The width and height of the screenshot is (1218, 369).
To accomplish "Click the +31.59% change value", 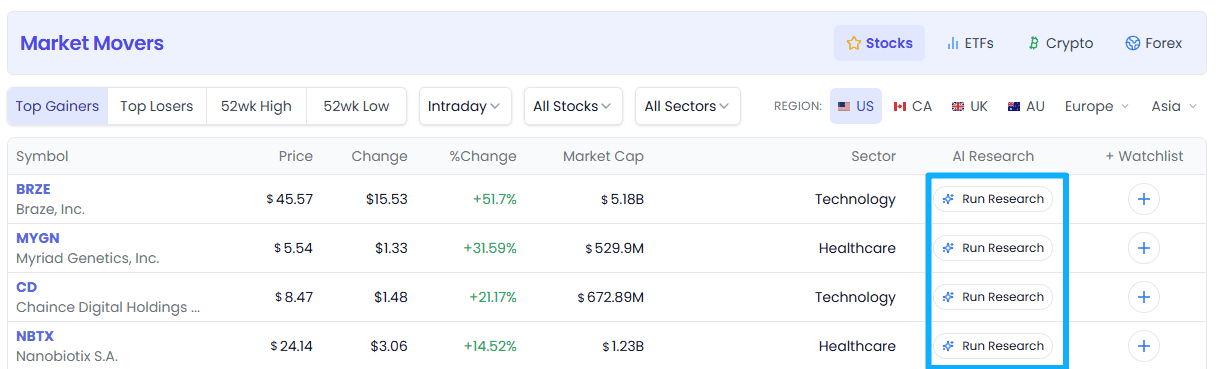I will [490, 248].
